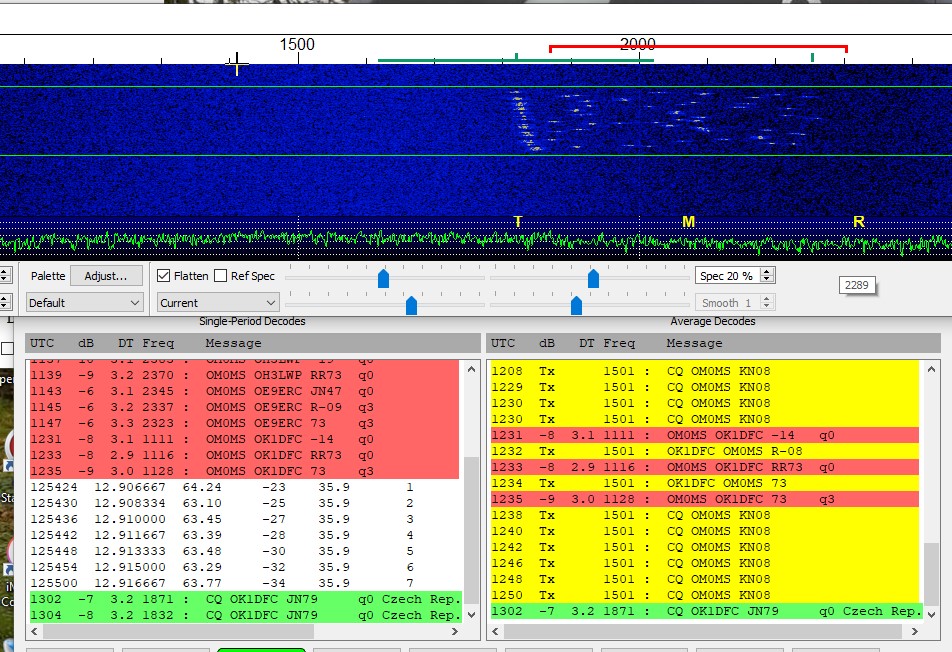The height and width of the screenshot is (652, 952).
Task: Click the yellow M marker on the spectrum
Action: [x=688, y=222]
